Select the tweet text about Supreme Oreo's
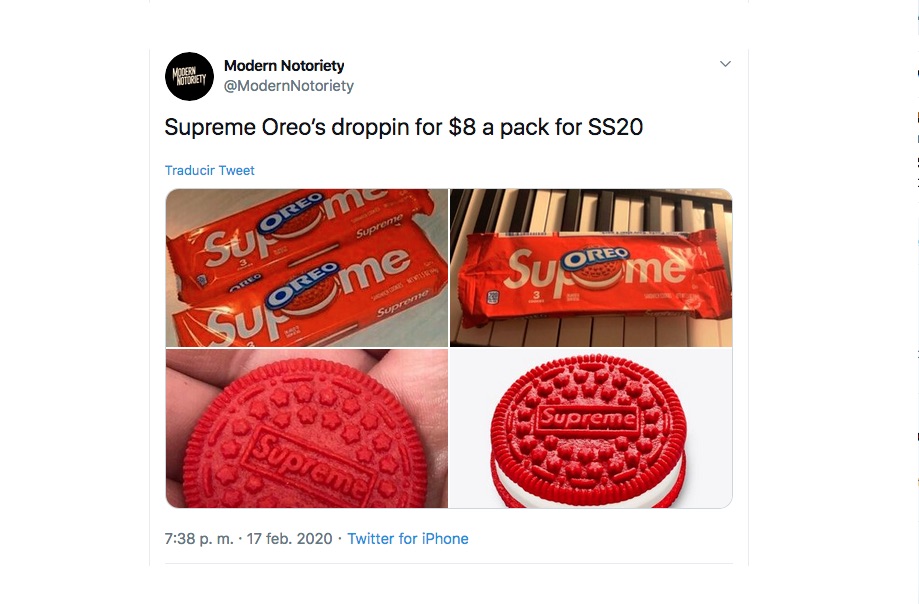Viewport: 919px width, 604px height. click(404, 127)
